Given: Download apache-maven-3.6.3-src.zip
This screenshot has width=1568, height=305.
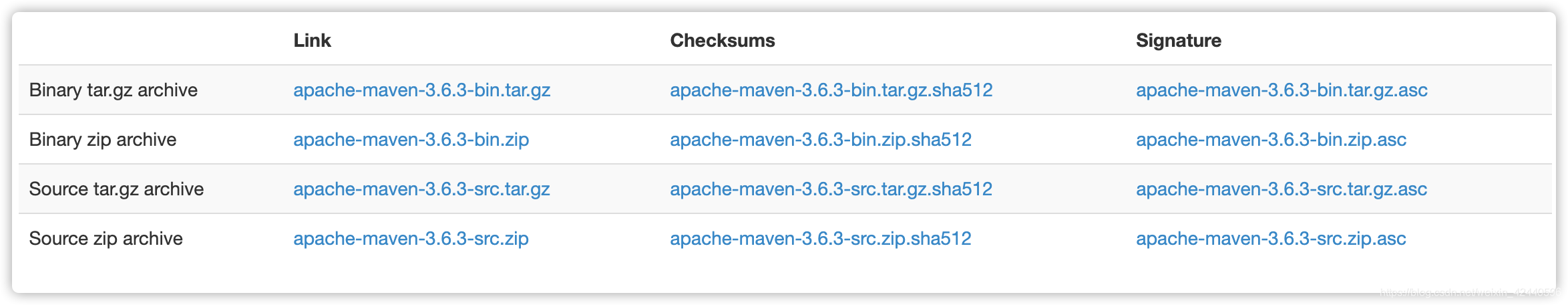Looking at the screenshot, I should [411, 239].
